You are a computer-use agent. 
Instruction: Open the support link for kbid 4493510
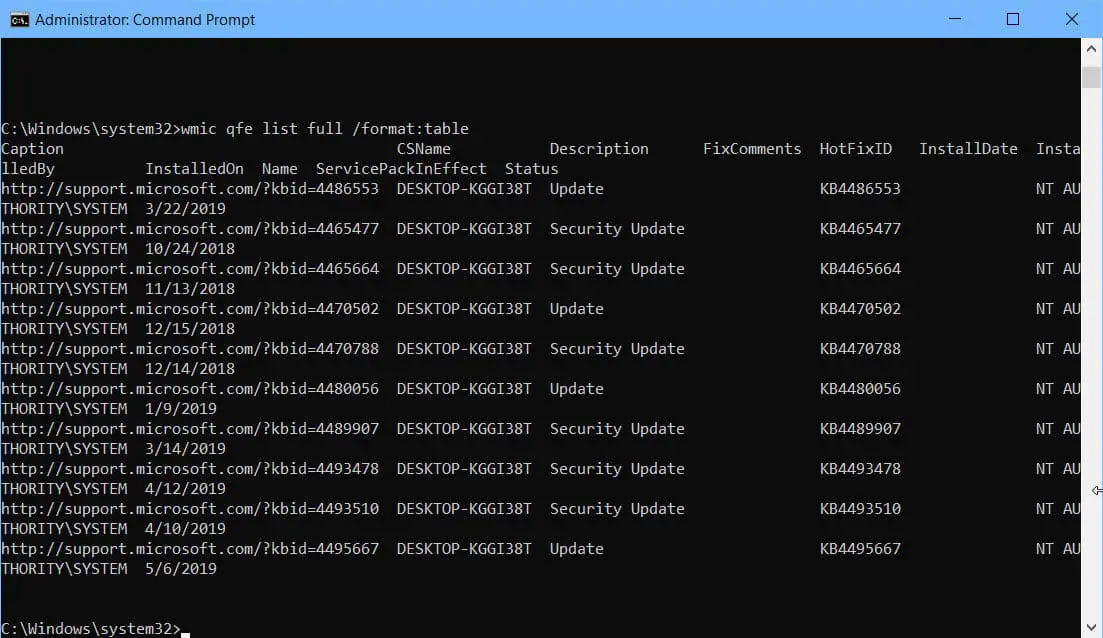[190, 508]
